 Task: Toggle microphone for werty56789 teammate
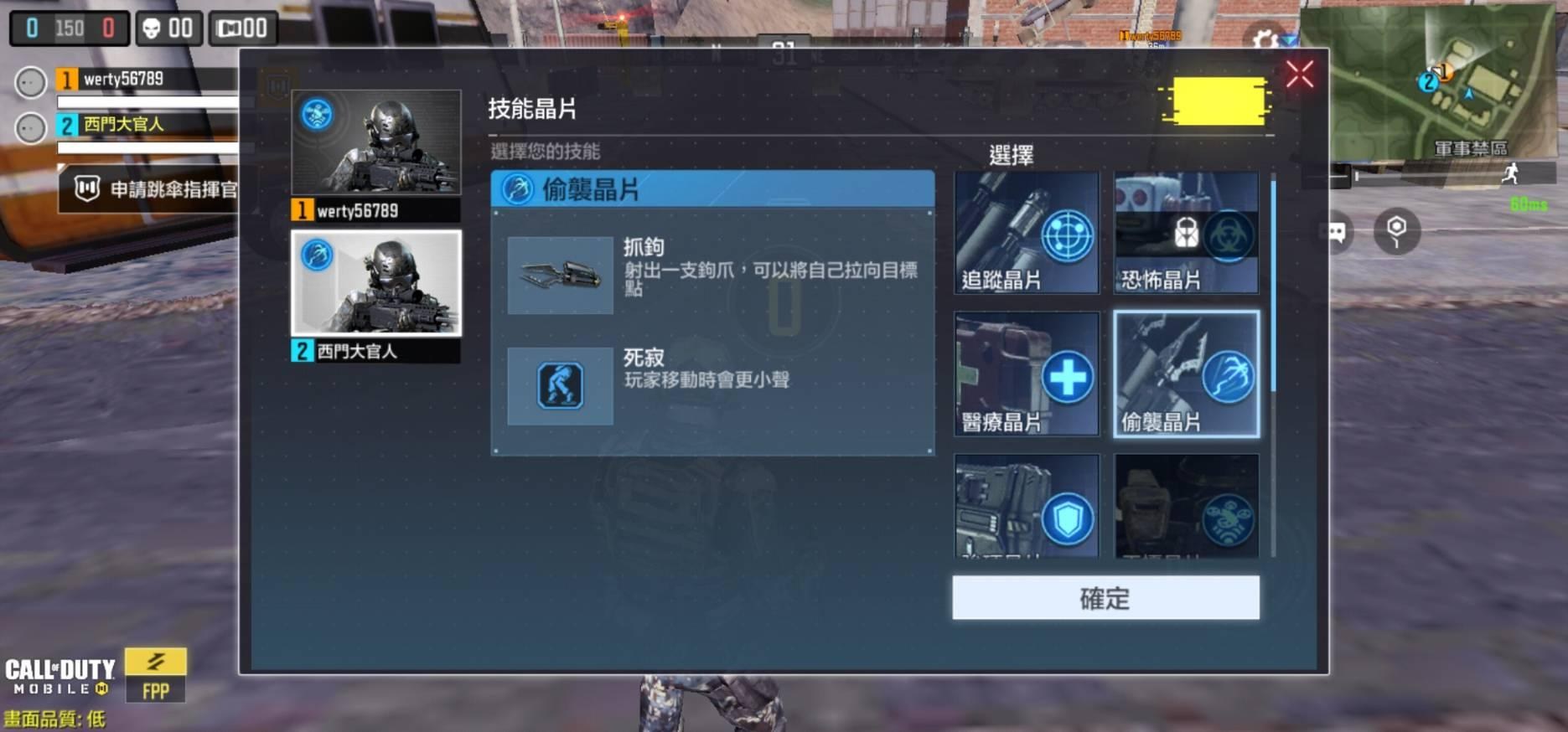tap(31, 83)
